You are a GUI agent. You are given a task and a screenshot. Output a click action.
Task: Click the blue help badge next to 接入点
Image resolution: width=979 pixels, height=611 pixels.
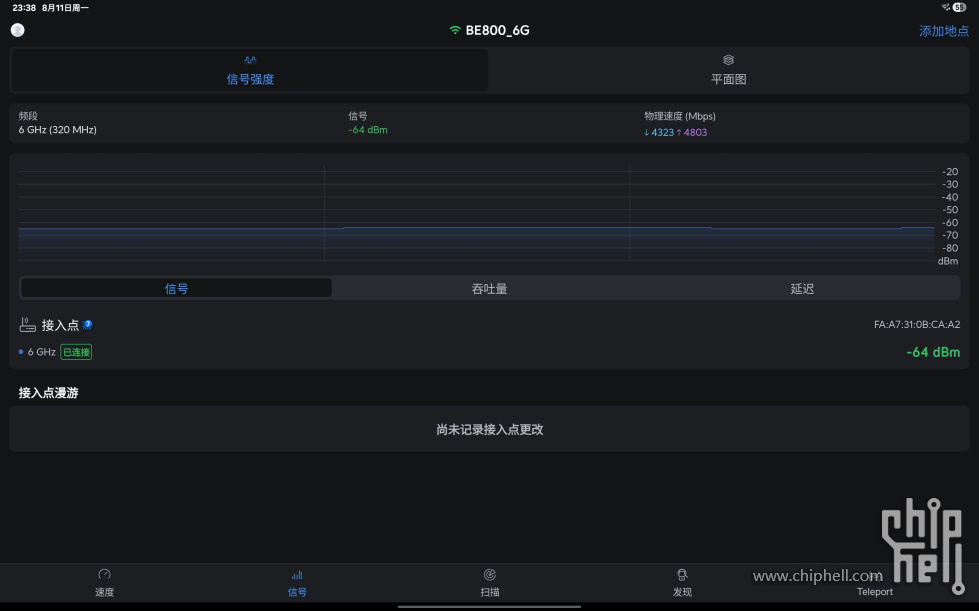(87, 324)
